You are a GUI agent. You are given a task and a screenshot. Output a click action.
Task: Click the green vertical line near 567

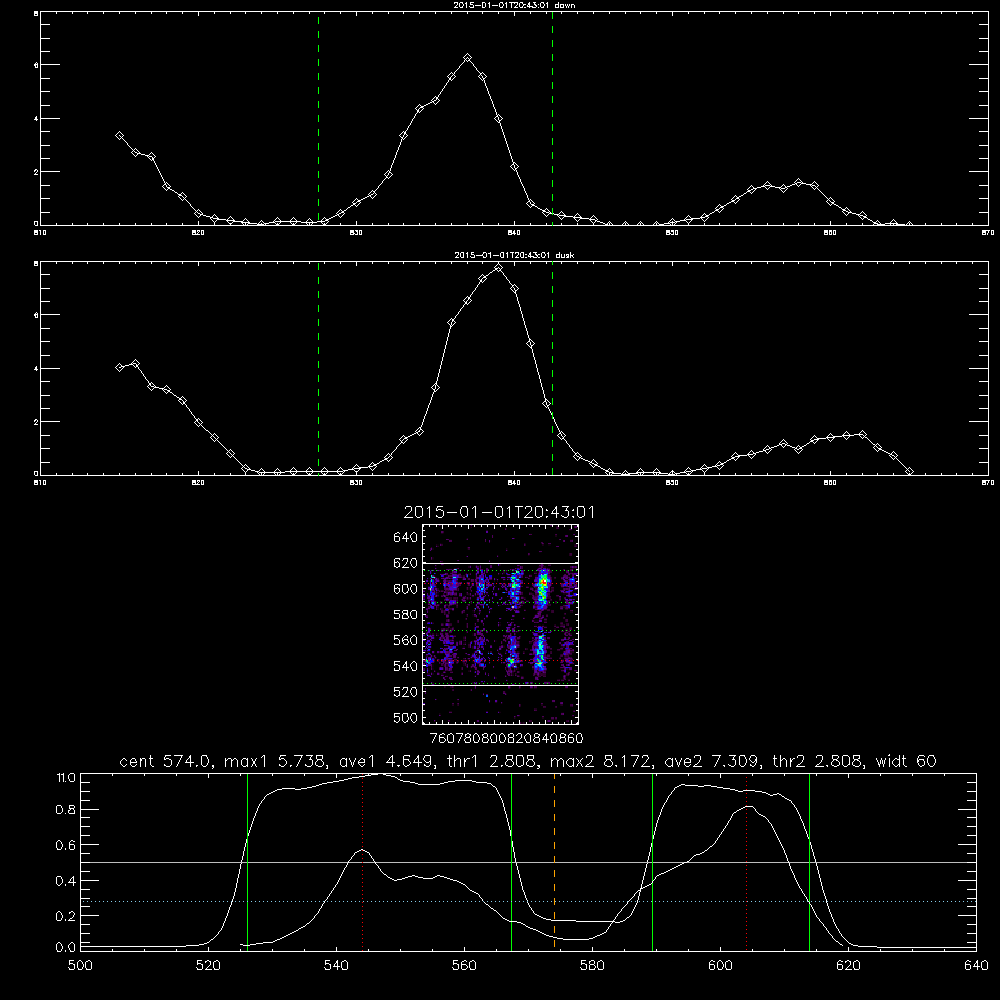coord(511,861)
